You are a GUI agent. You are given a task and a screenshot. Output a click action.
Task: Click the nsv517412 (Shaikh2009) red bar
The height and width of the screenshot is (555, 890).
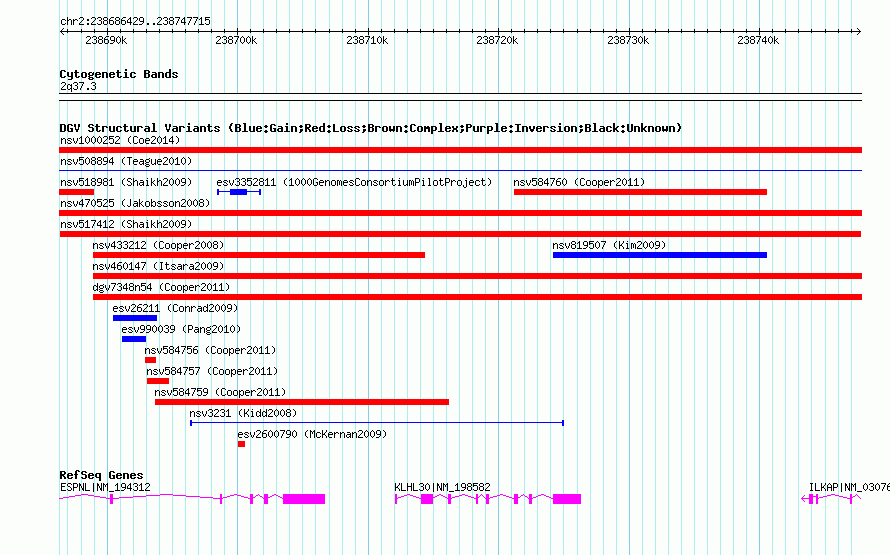coord(460,234)
